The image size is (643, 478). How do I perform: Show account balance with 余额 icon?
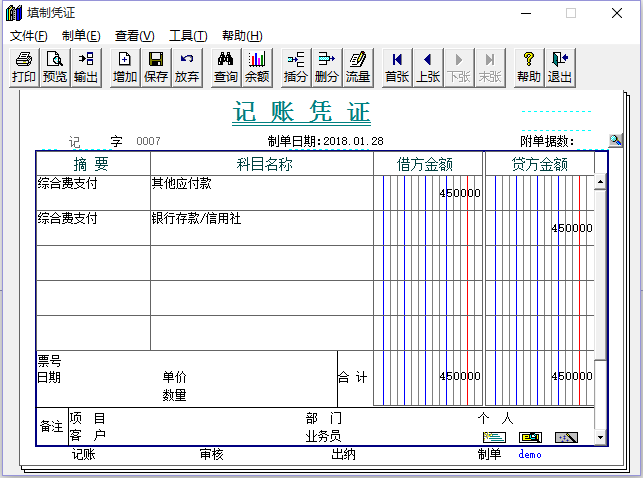tap(257, 67)
